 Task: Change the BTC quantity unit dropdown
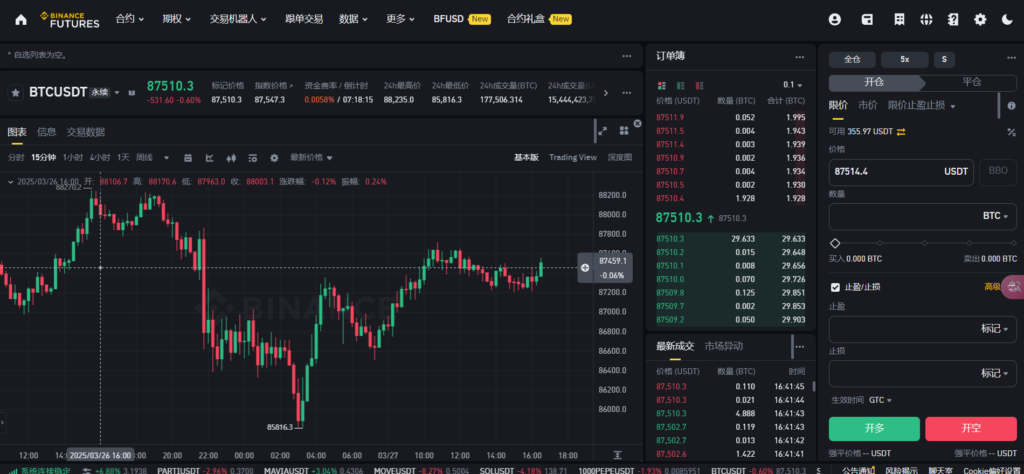995,216
